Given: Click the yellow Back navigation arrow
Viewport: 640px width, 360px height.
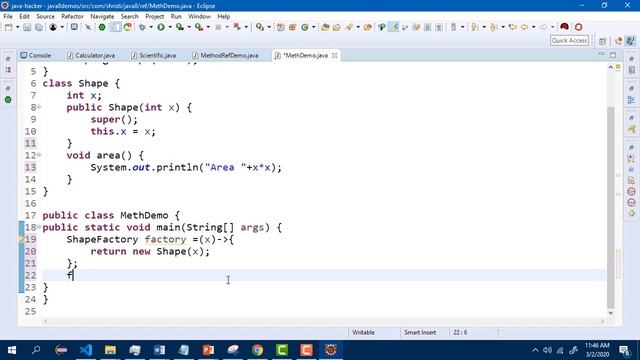Looking at the screenshot, I should 524,27.
